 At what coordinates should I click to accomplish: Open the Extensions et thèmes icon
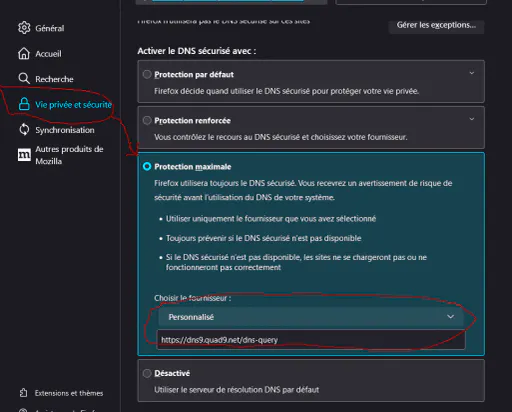(x=23, y=393)
